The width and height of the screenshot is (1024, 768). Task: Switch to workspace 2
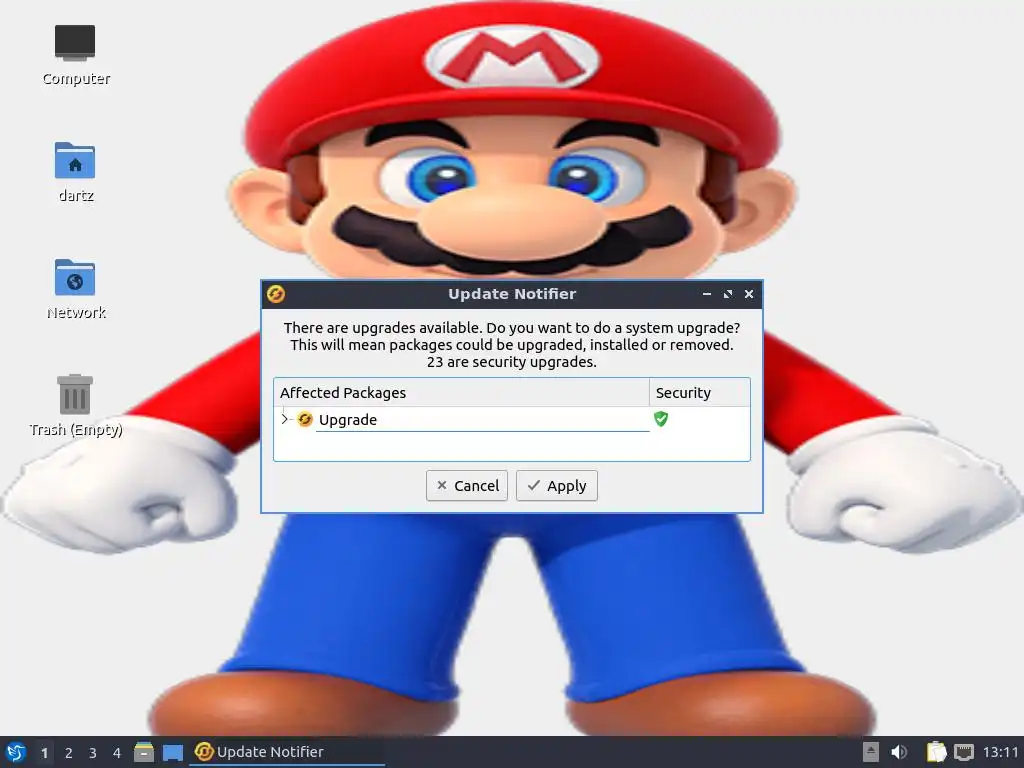pos(69,753)
